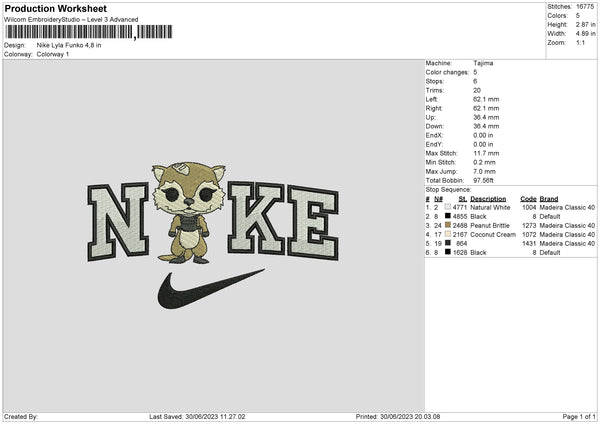Click the "EndY:" label
The width and height of the screenshot is (600, 424).
434,144
